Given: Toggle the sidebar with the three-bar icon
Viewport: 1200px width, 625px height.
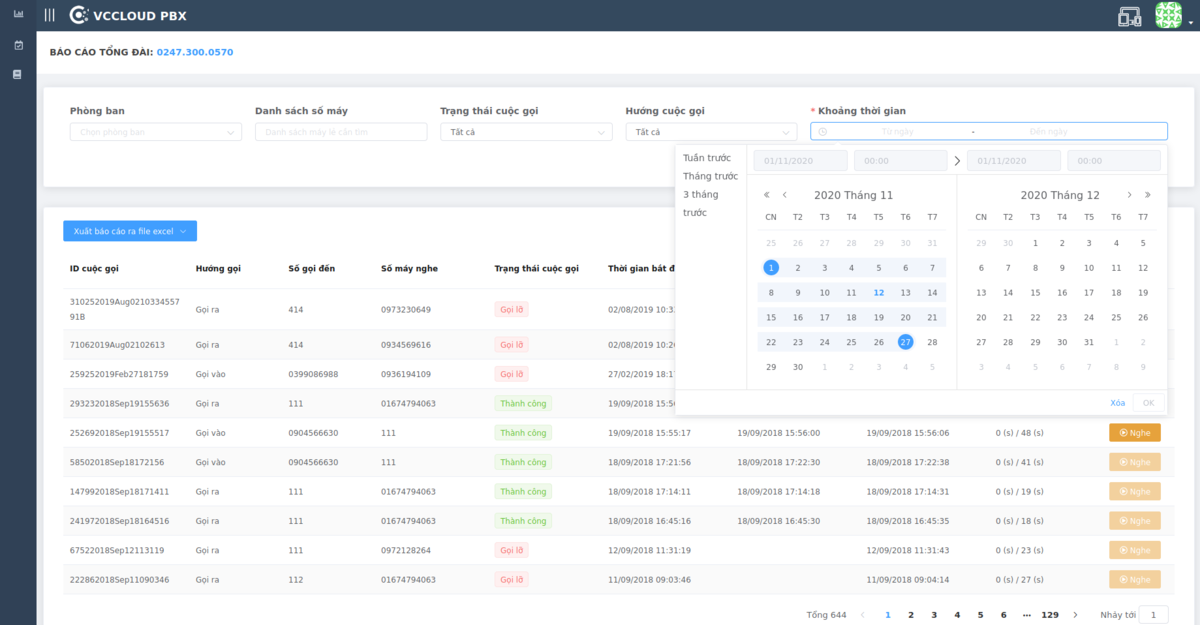Looking at the screenshot, I should pyautogui.click(x=50, y=15).
